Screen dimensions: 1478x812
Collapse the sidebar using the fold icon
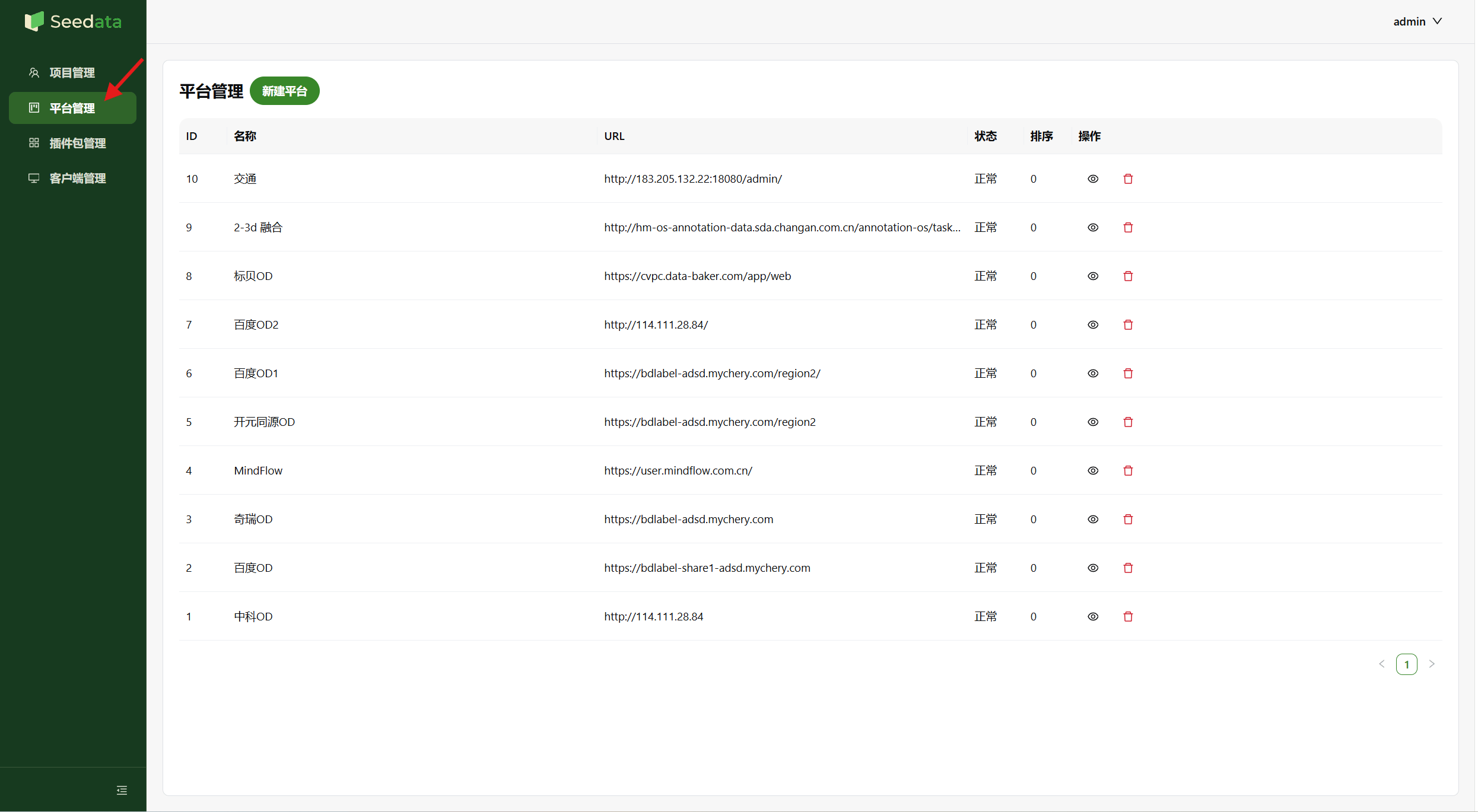(122, 790)
